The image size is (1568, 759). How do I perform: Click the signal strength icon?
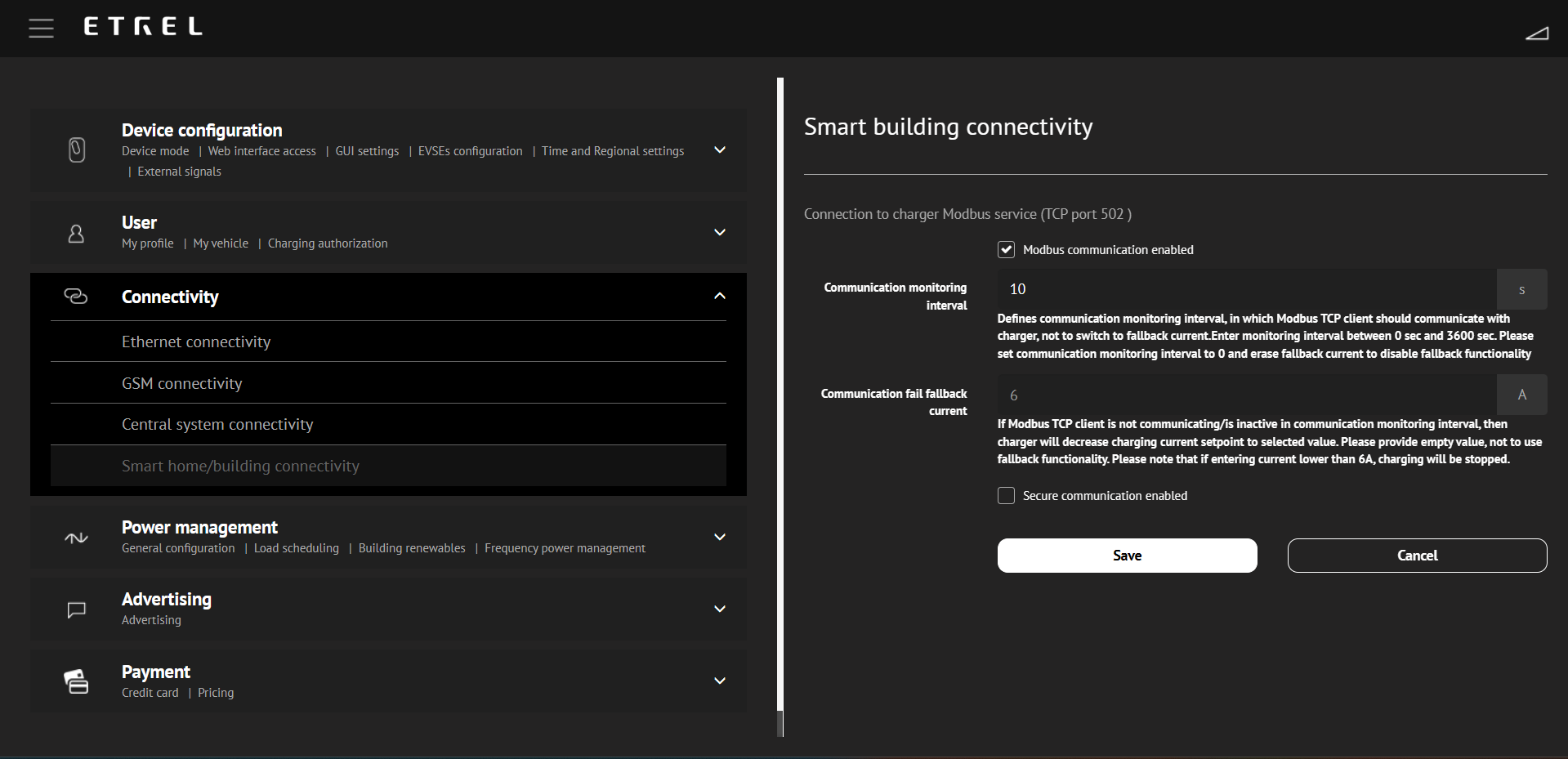1536,33
